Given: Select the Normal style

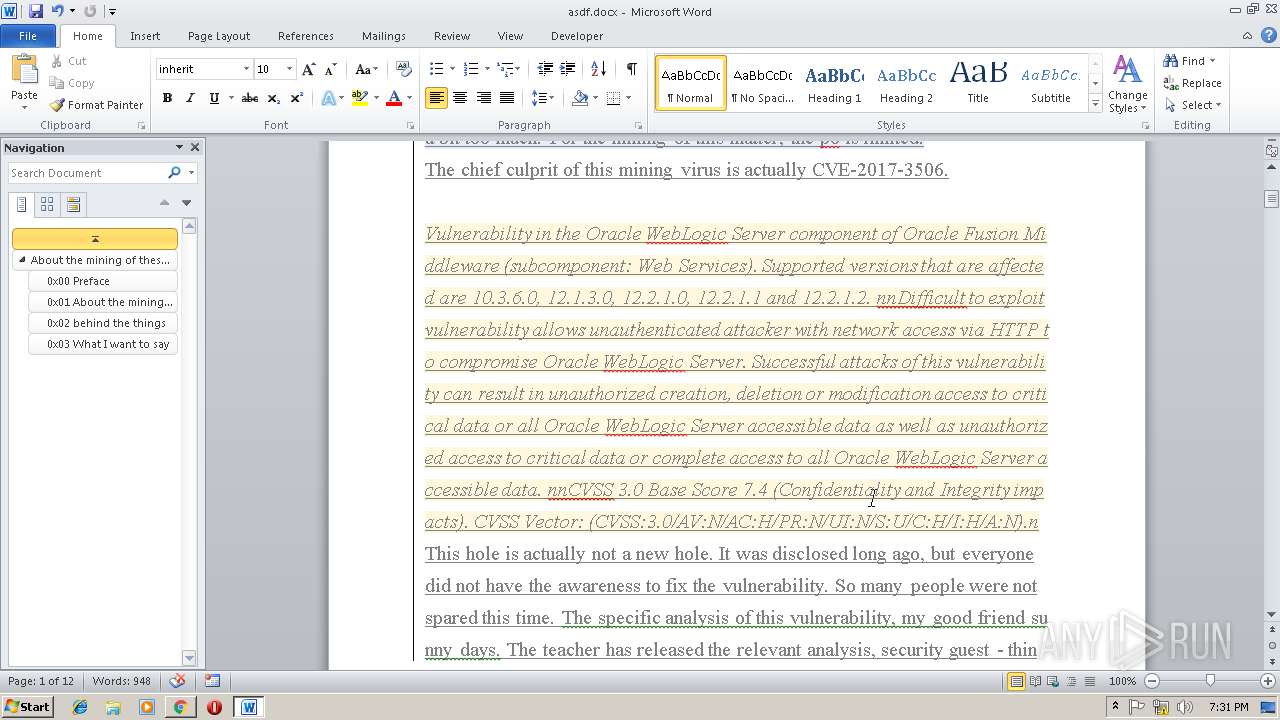Looking at the screenshot, I should click(x=691, y=82).
